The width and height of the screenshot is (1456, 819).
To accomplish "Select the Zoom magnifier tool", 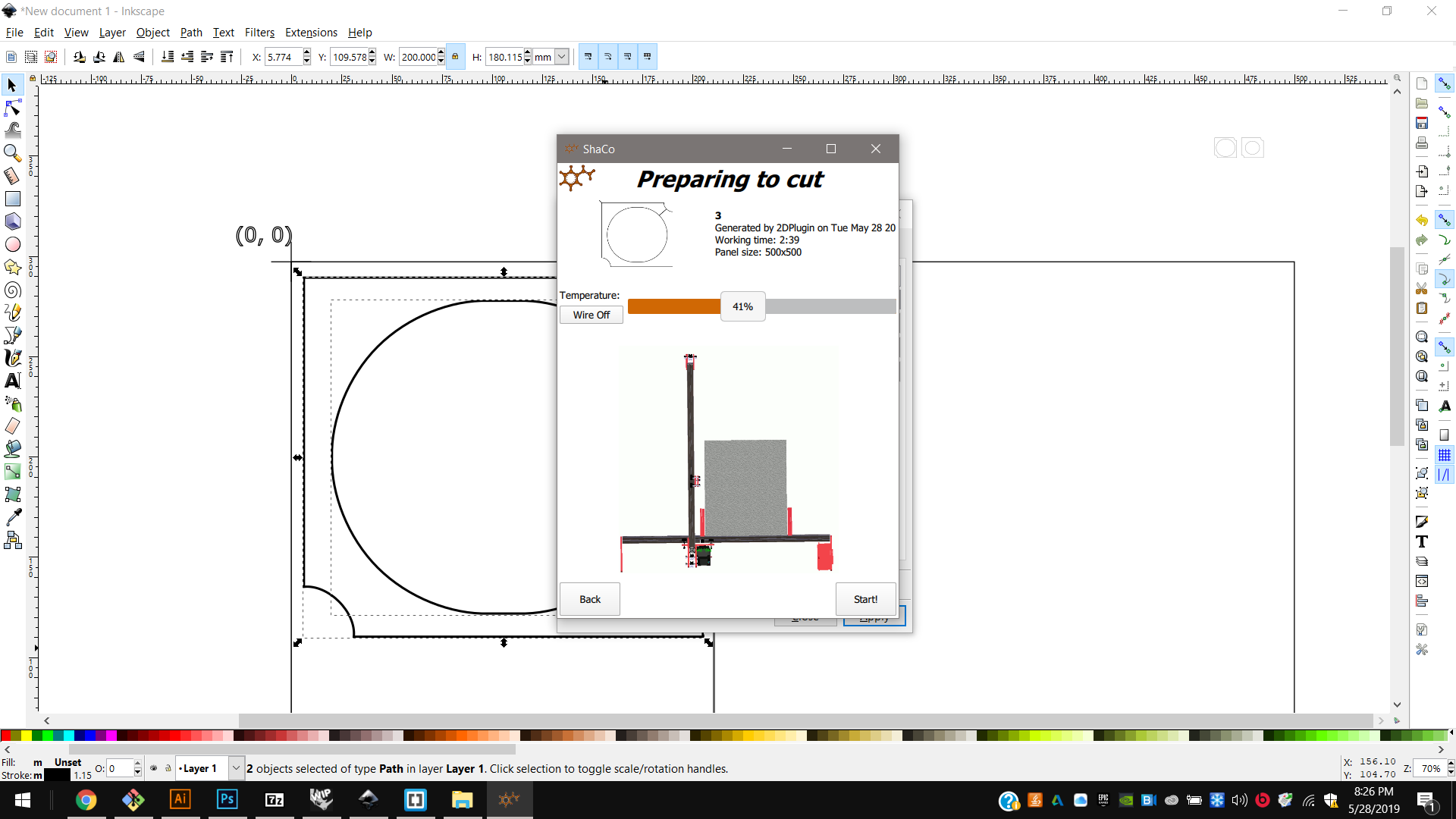I will coord(12,152).
